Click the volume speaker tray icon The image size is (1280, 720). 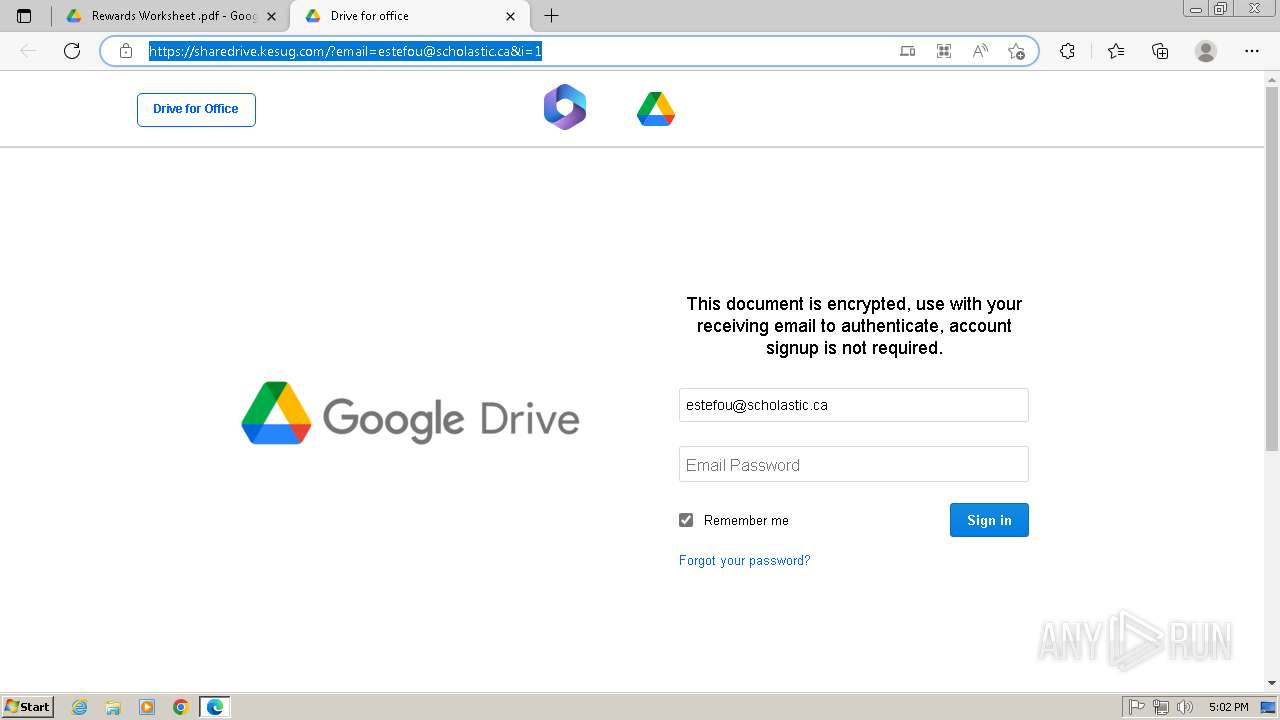point(1185,707)
